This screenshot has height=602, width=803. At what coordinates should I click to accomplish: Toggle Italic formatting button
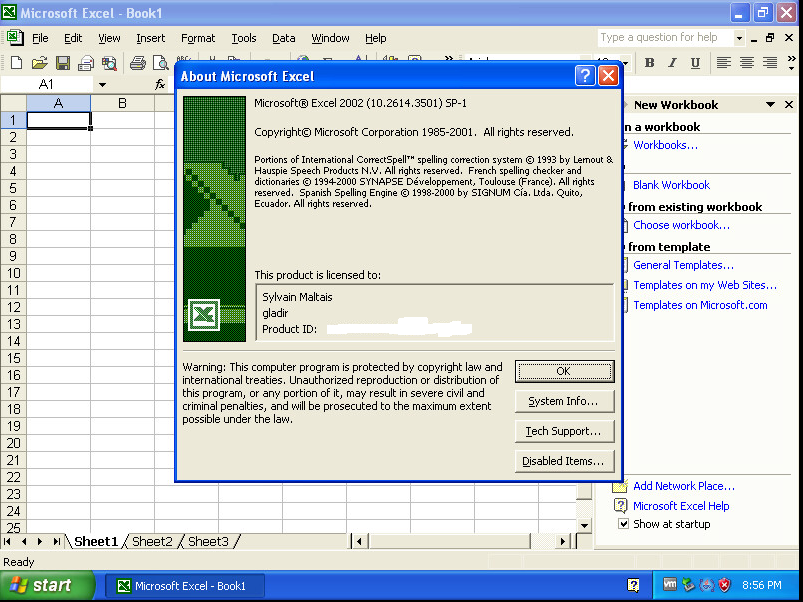[672, 62]
